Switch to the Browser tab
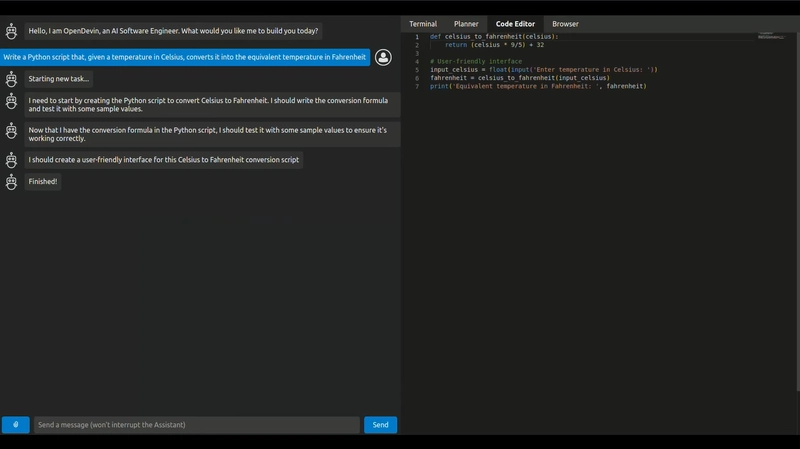The height and width of the screenshot is (449, 800). (x=565, y=24)
